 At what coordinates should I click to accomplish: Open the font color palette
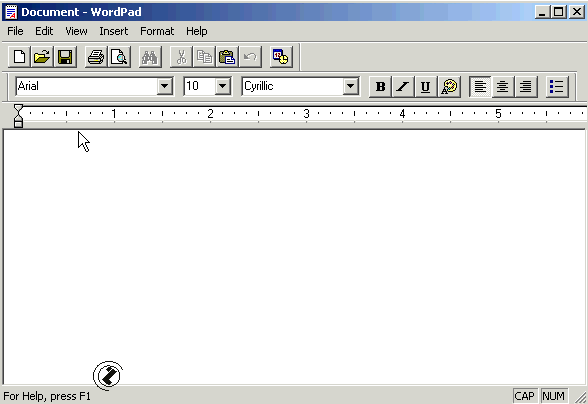[x=449, y=87]
